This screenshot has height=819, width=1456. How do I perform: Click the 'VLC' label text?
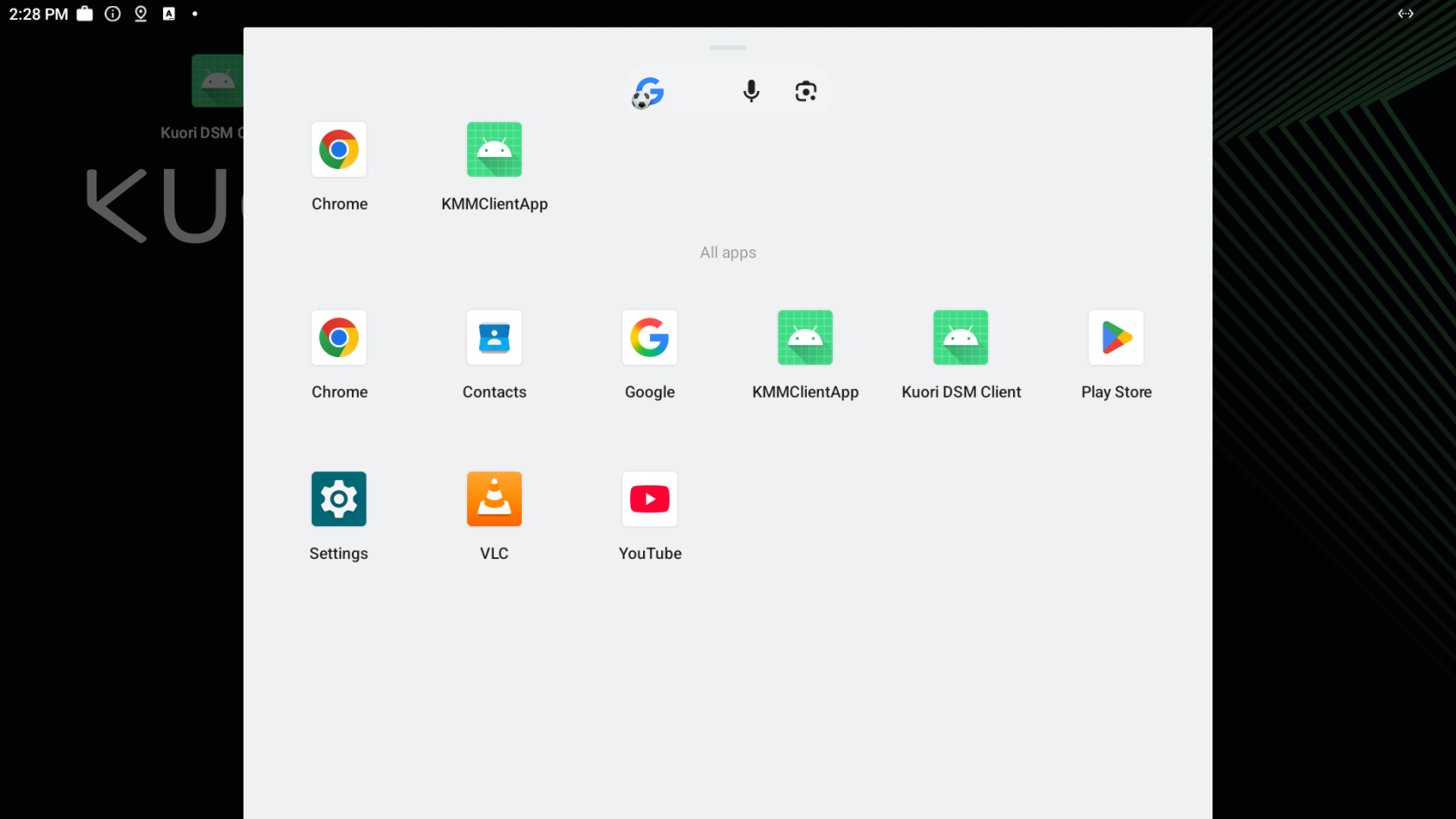pyautogui.click(x=494, y=554)
